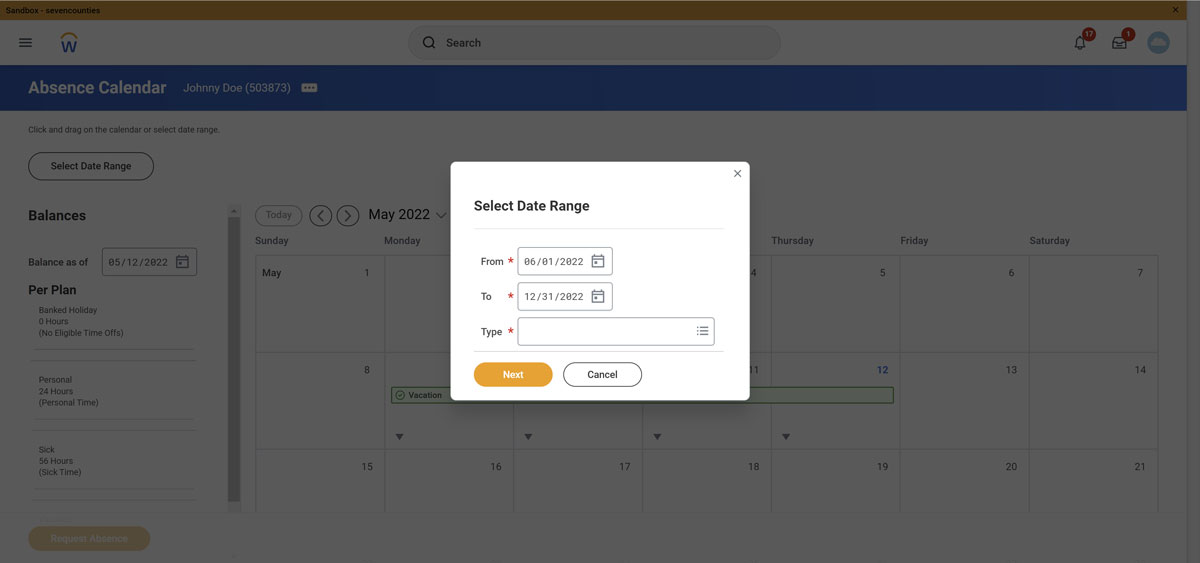This screenshot has height=563, width=1200.
Task: Close the Select Date Range dialog
Action: (x=737, y=174)
